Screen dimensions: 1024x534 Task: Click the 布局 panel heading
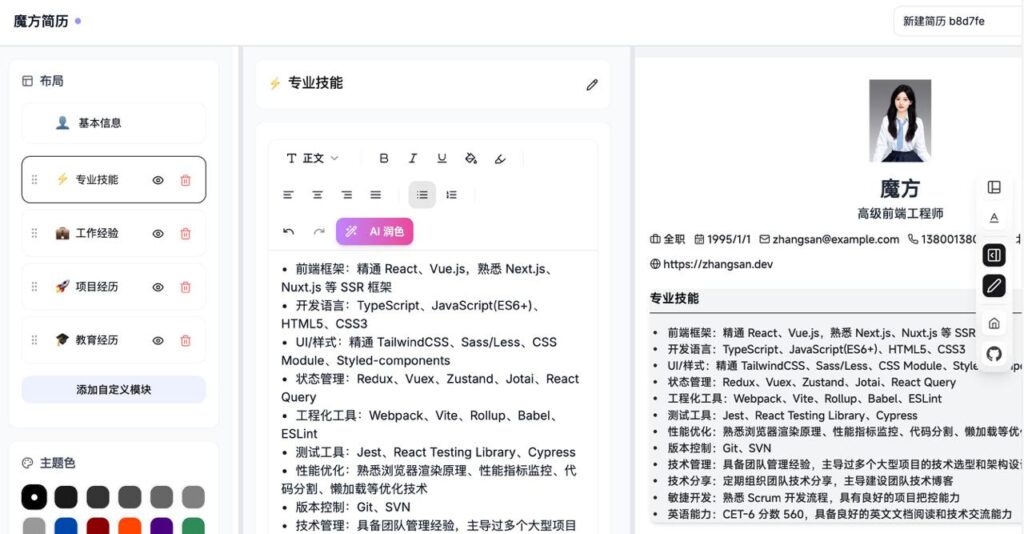pyautogui.click(x=52, y=81)
